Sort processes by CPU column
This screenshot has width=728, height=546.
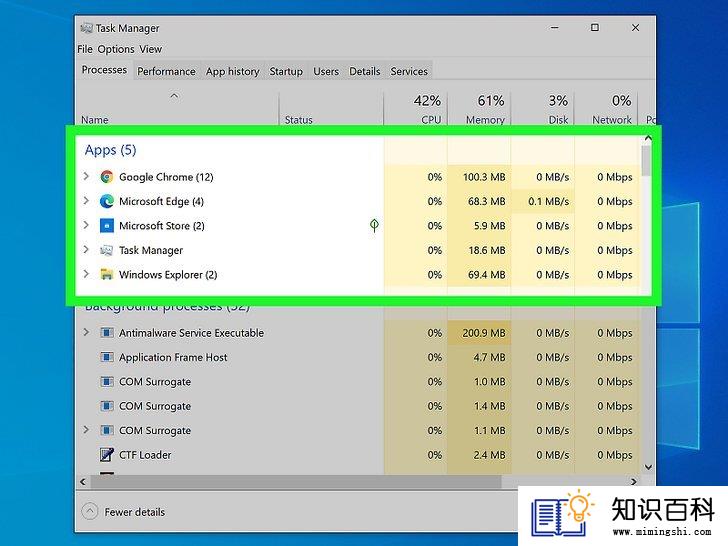pyautogui.click(x=416, y=109)
